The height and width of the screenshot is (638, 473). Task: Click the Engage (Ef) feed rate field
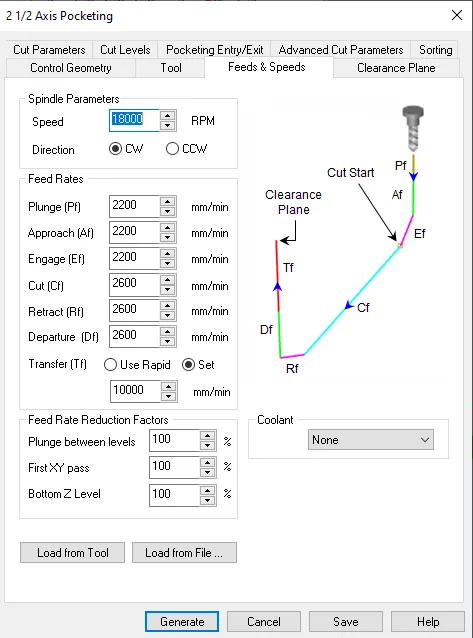(x=134, y=258)
